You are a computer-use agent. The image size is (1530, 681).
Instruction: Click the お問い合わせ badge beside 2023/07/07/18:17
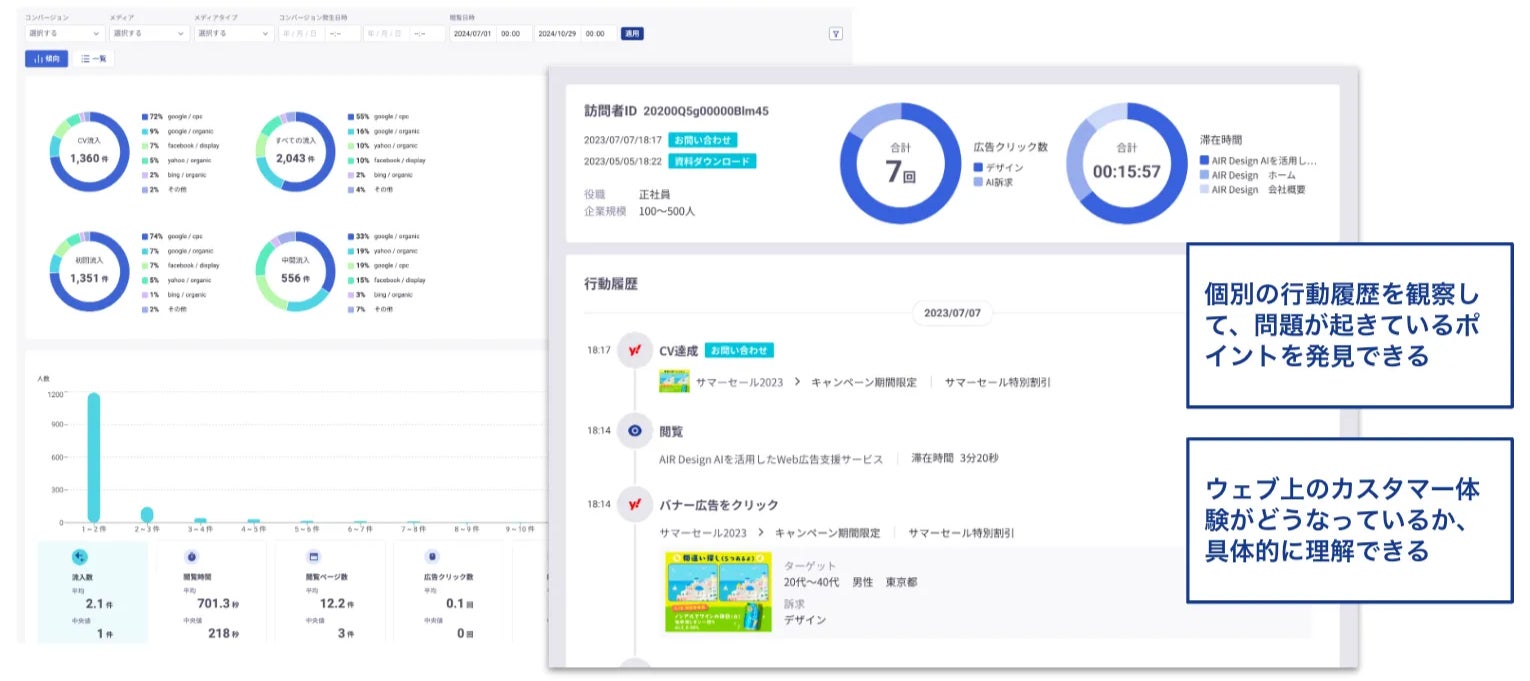(703, 140)
